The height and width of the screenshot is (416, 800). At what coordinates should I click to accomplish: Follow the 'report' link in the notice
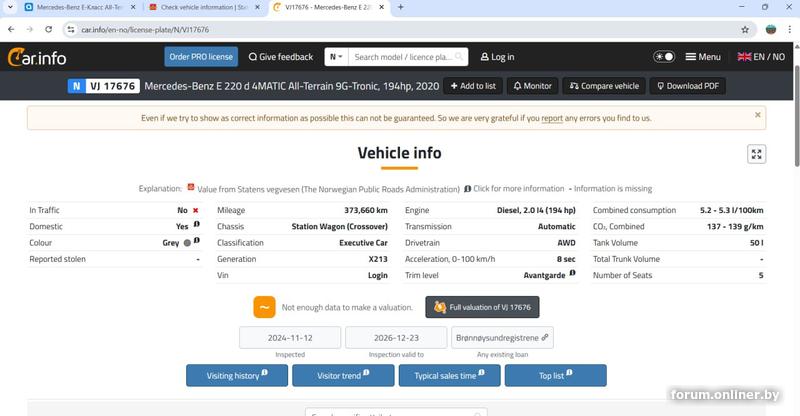552,118
